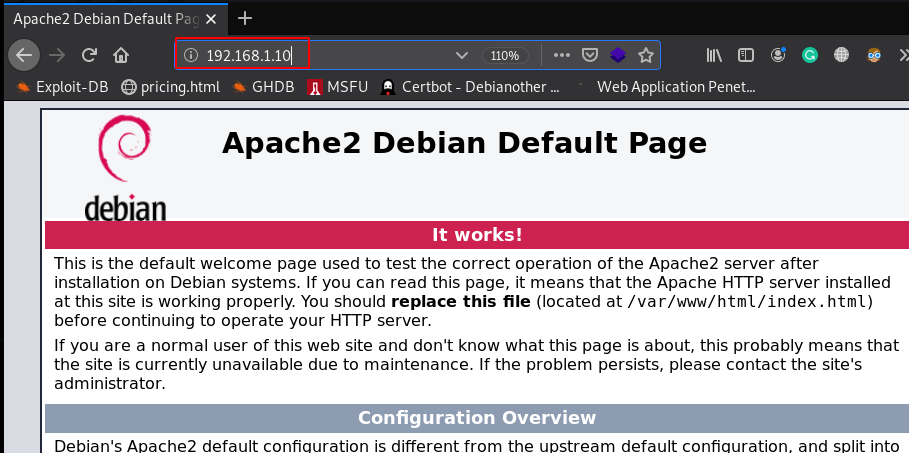Viewport: 909px width, 453px height.
Task: Click the It works! banner text
Action: coord(477,235)
